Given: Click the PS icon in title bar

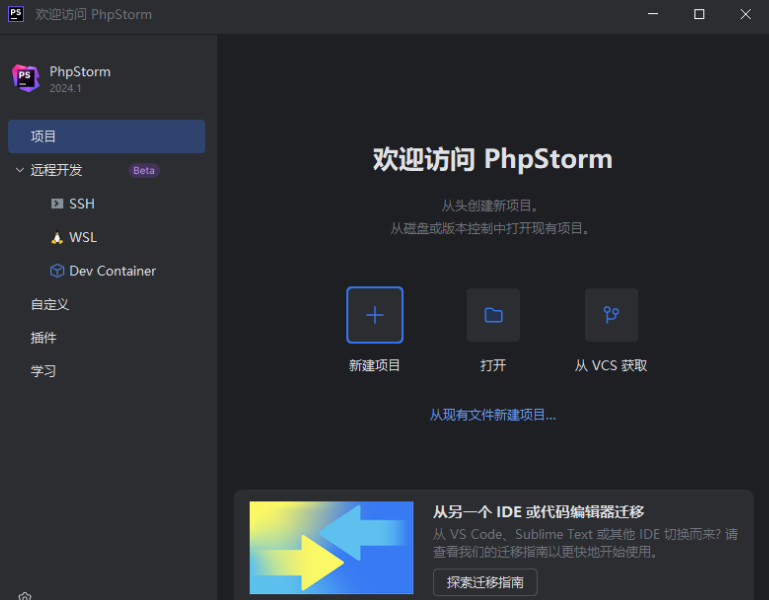Looking at the screenshot, I should (x=16, y=14).
